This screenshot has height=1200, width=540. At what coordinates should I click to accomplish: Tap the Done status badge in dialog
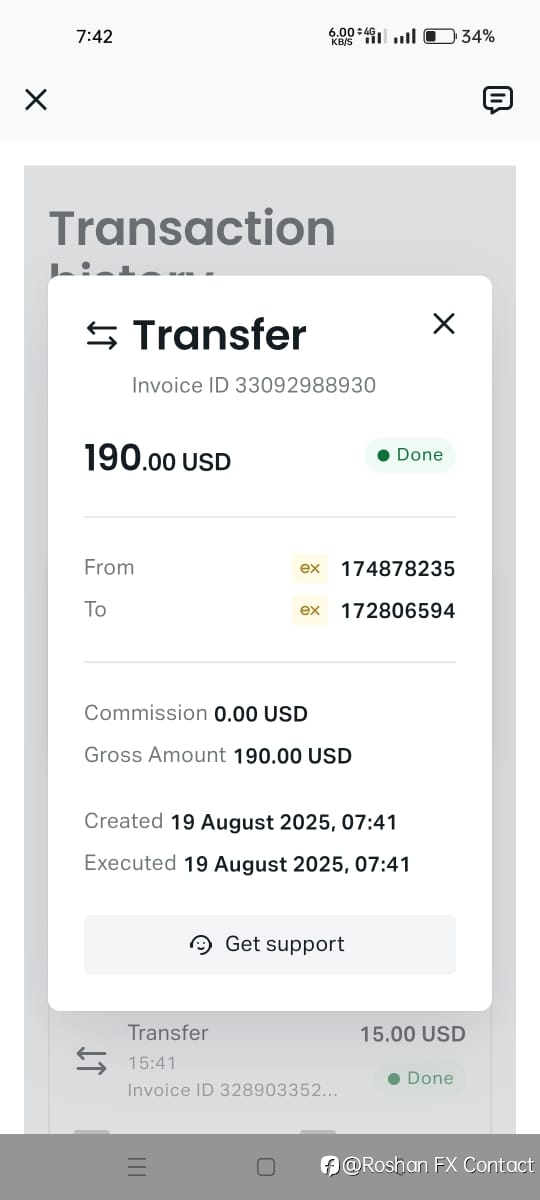410,455
